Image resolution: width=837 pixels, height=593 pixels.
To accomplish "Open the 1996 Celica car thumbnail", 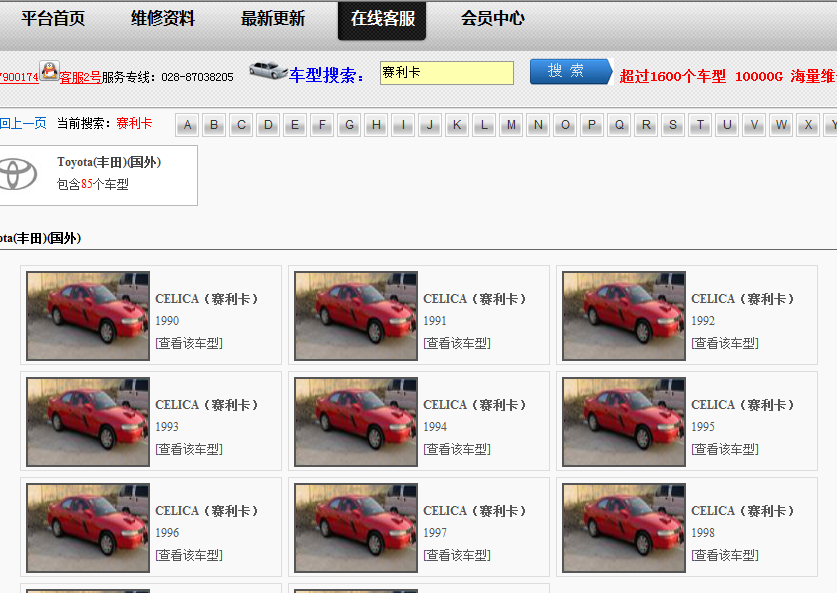I will tap(88, 527).
